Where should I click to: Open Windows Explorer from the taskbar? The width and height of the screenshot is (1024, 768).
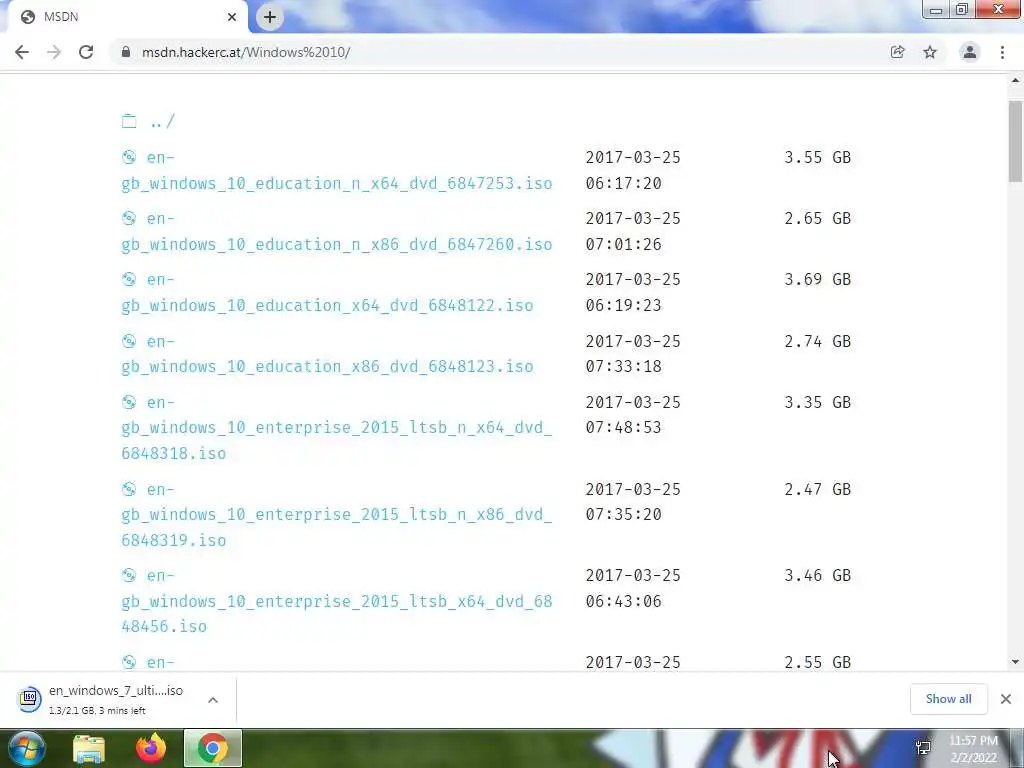pos(89,749)
